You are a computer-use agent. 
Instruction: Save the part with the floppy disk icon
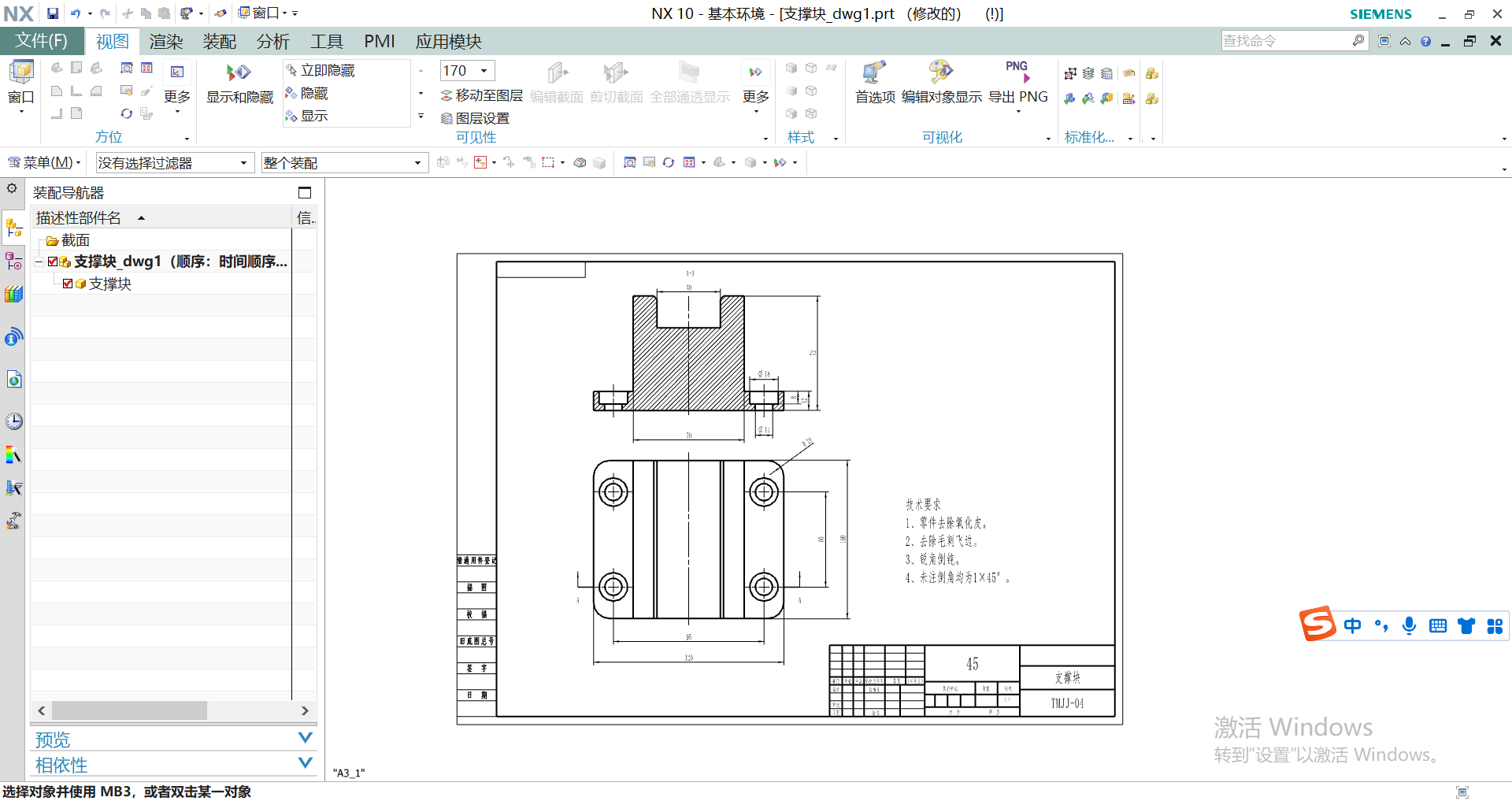click(x=53, y=13)
